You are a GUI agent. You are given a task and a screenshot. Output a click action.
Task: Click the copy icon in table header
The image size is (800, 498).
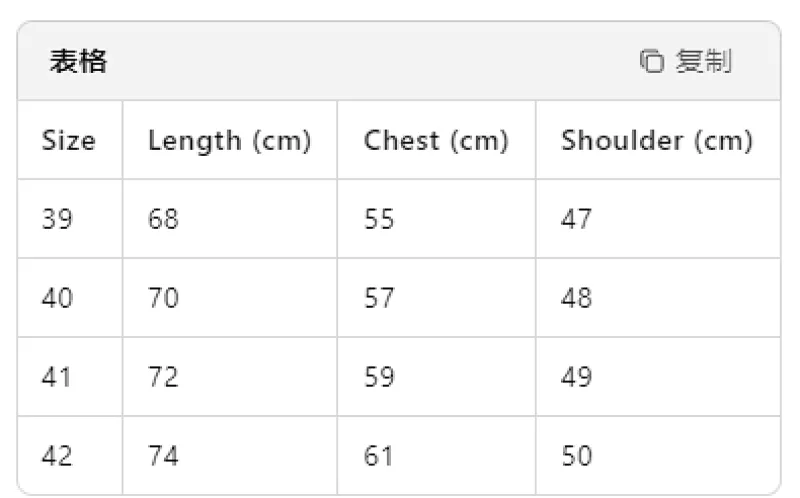(652, 61)
